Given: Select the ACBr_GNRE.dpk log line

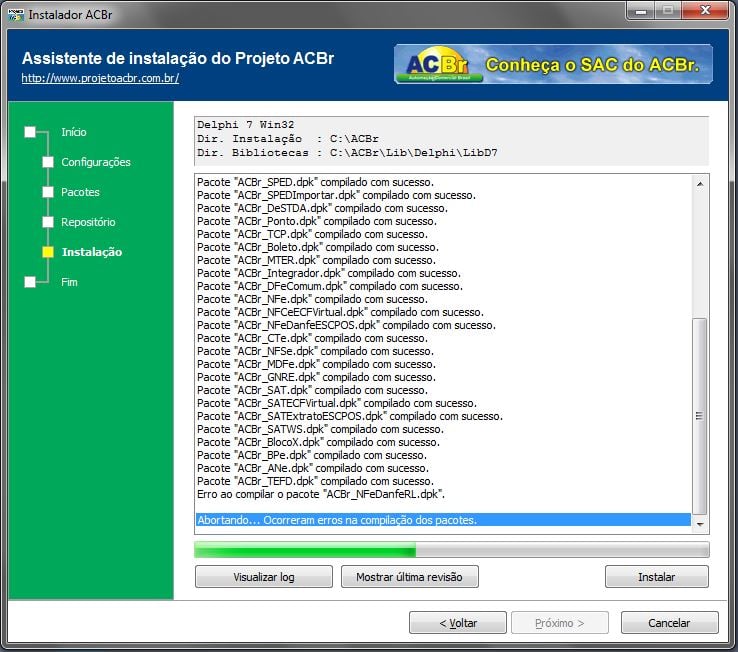Looking at the screenshot, I should (316, 377).
